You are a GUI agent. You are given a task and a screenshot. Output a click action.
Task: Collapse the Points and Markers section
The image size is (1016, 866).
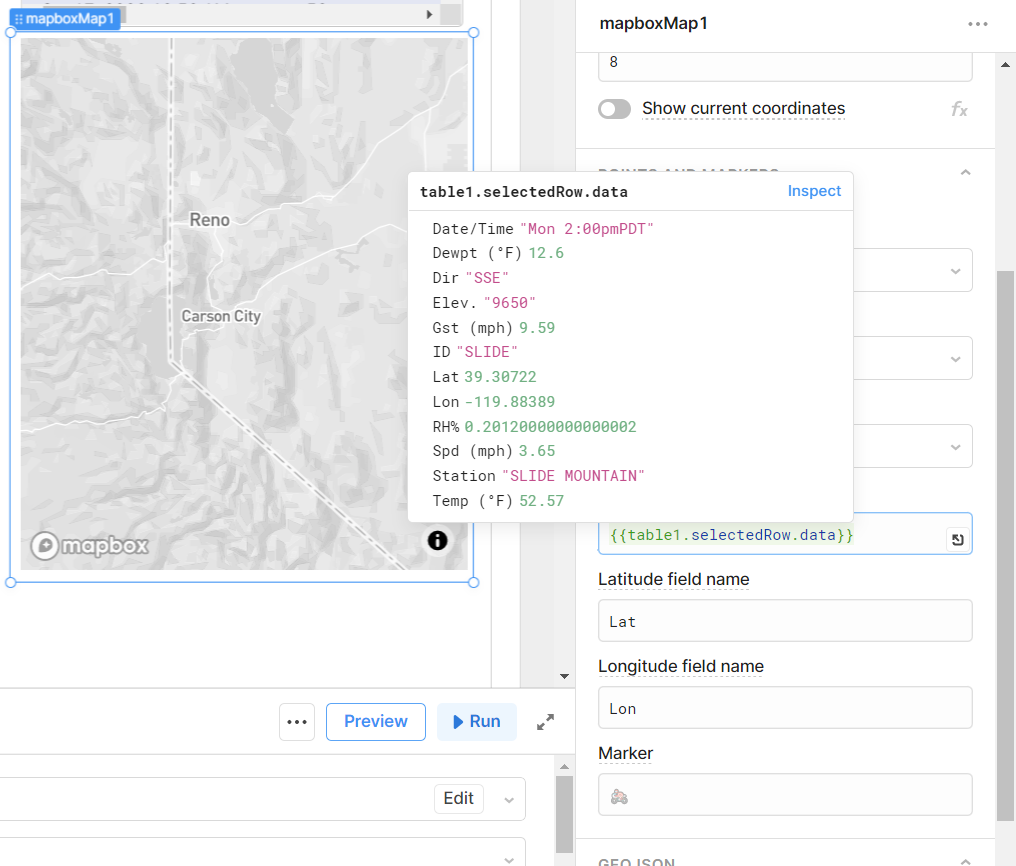(x=965, y=172)
